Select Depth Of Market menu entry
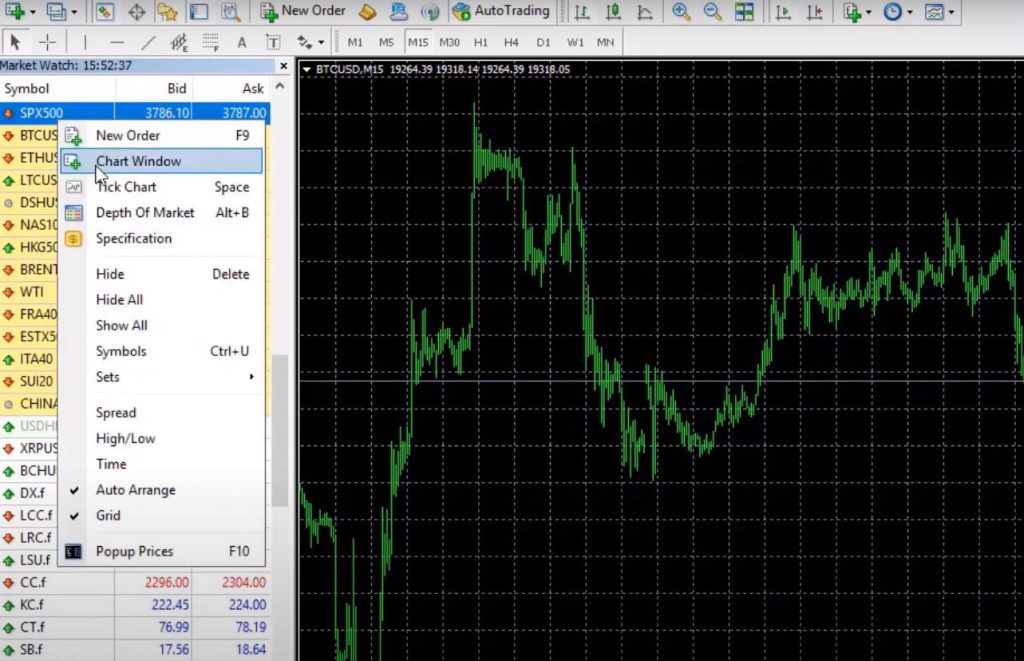The image size is (1024, 661). pyautogui.click(x=145, y=213)
